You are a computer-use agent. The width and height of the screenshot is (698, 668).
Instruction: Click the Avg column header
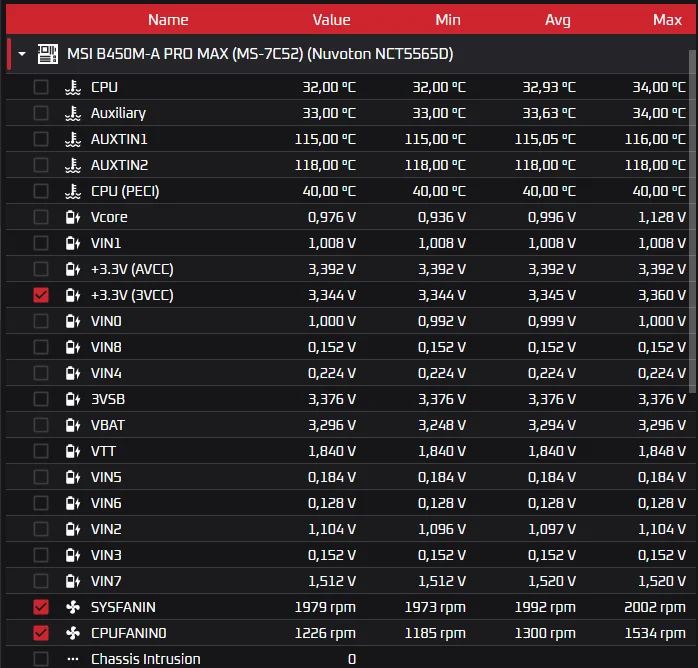(x=558, y=20)
